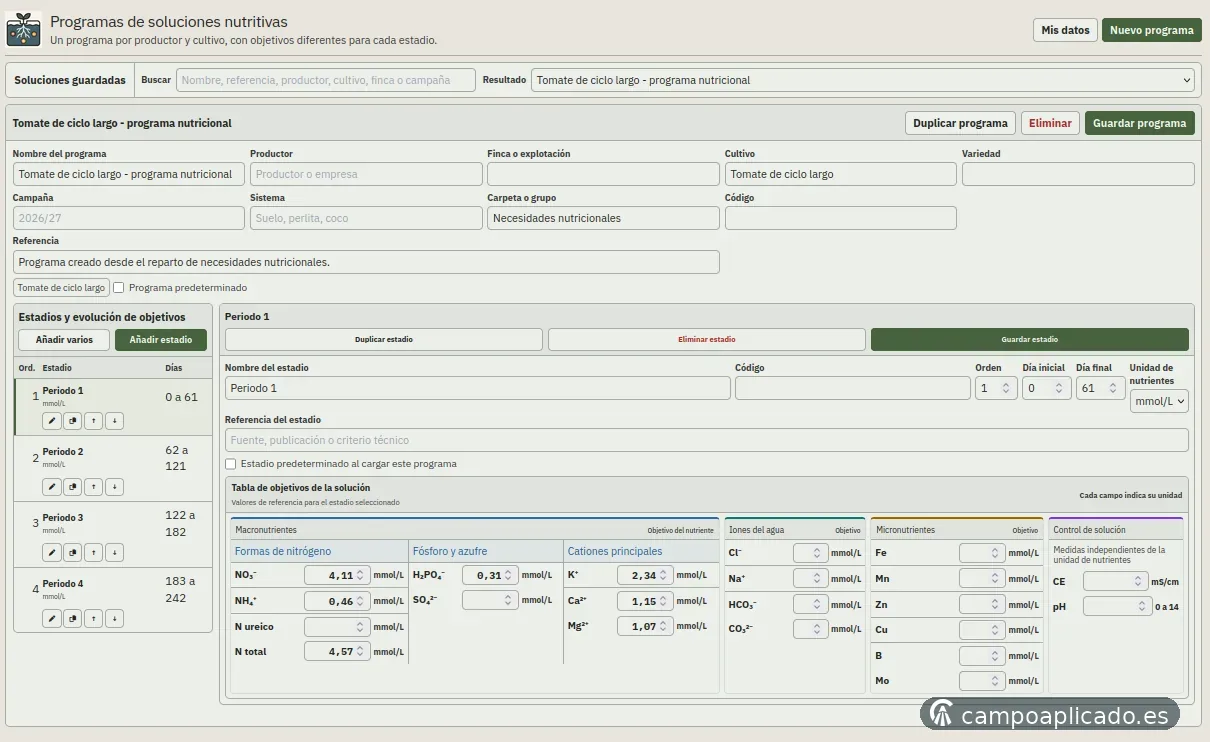Click the Día final stepper field
This screenshot has width=1210, height=742.
pyautogui.click(x=1100, y=388)
